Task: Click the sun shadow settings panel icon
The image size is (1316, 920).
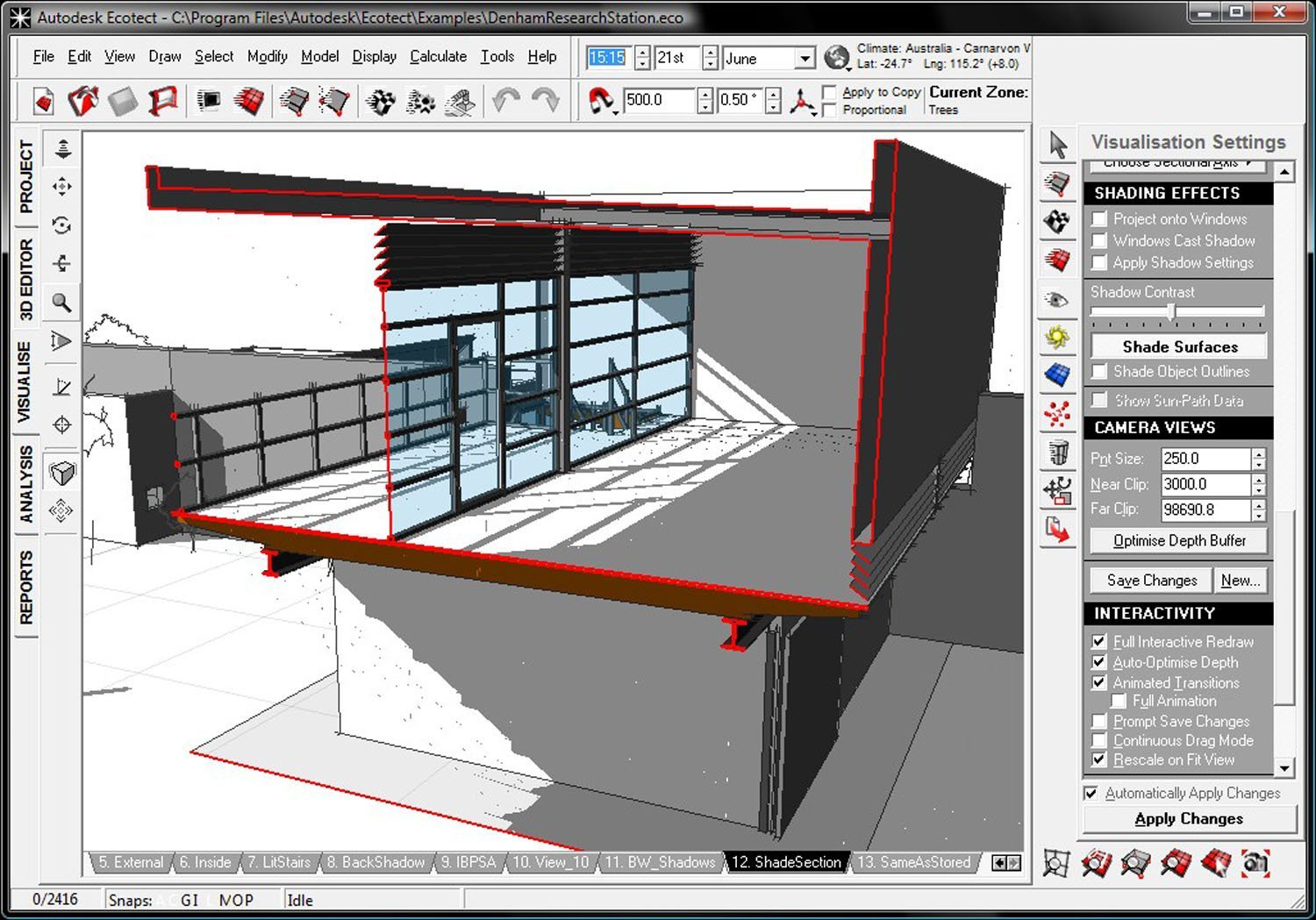Action: [x=1057, y=338]
